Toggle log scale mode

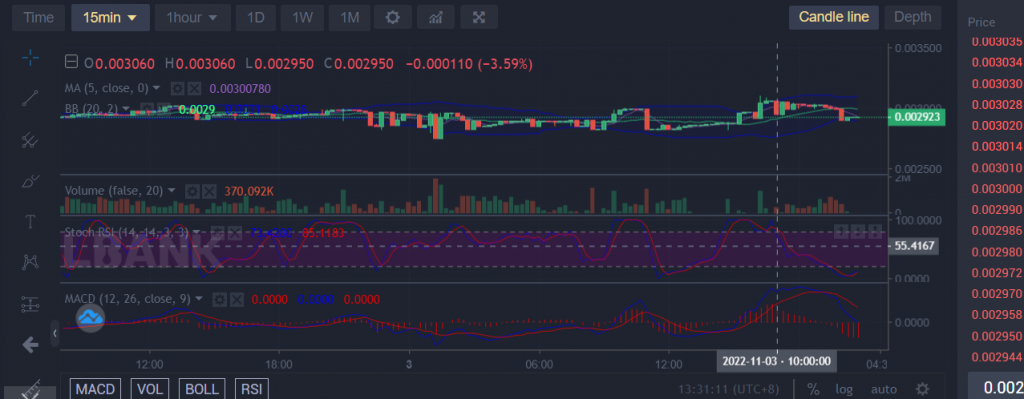pyautogui.click(x=844, y=389)
